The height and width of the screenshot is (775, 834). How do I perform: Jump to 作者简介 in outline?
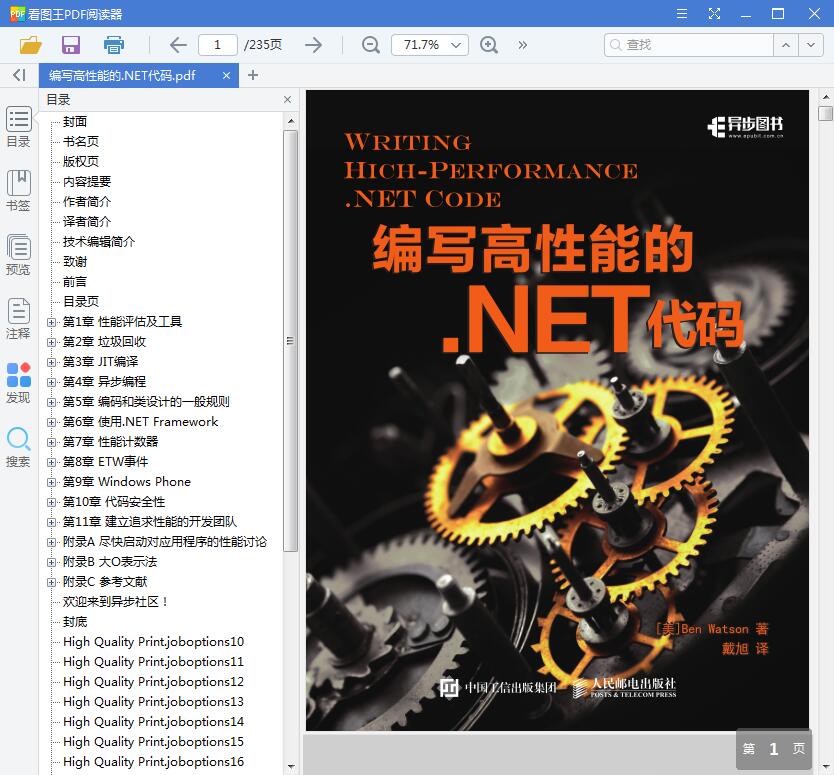click(x=87, y=202)
